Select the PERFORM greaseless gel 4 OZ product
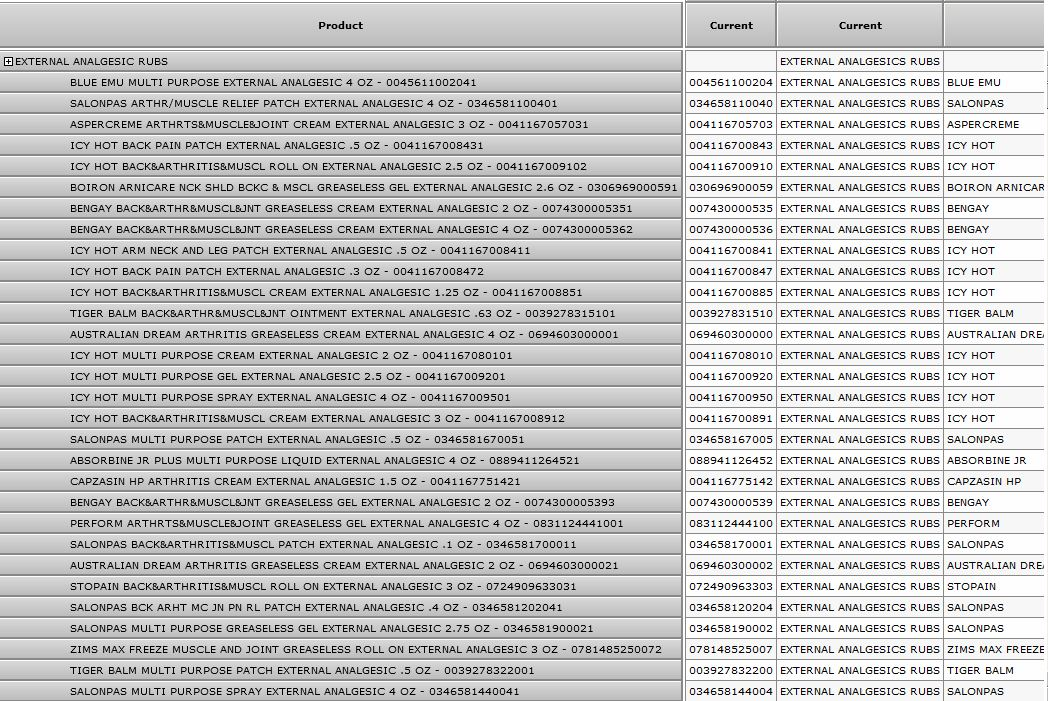 [x=346, y=524]
